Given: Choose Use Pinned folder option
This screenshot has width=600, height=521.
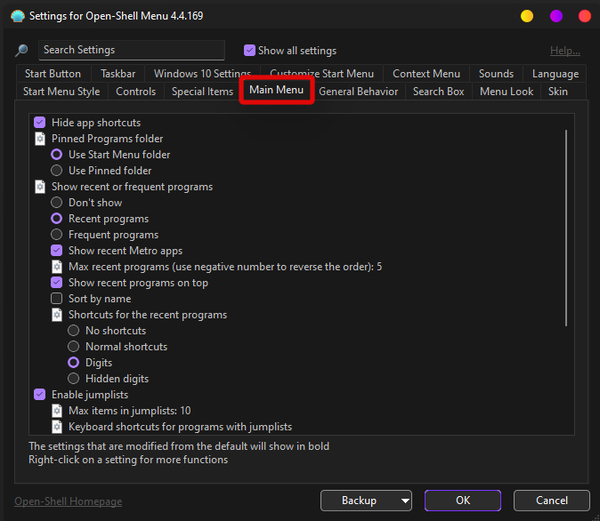Looking at the screenshot, I should tap(57, 171).
